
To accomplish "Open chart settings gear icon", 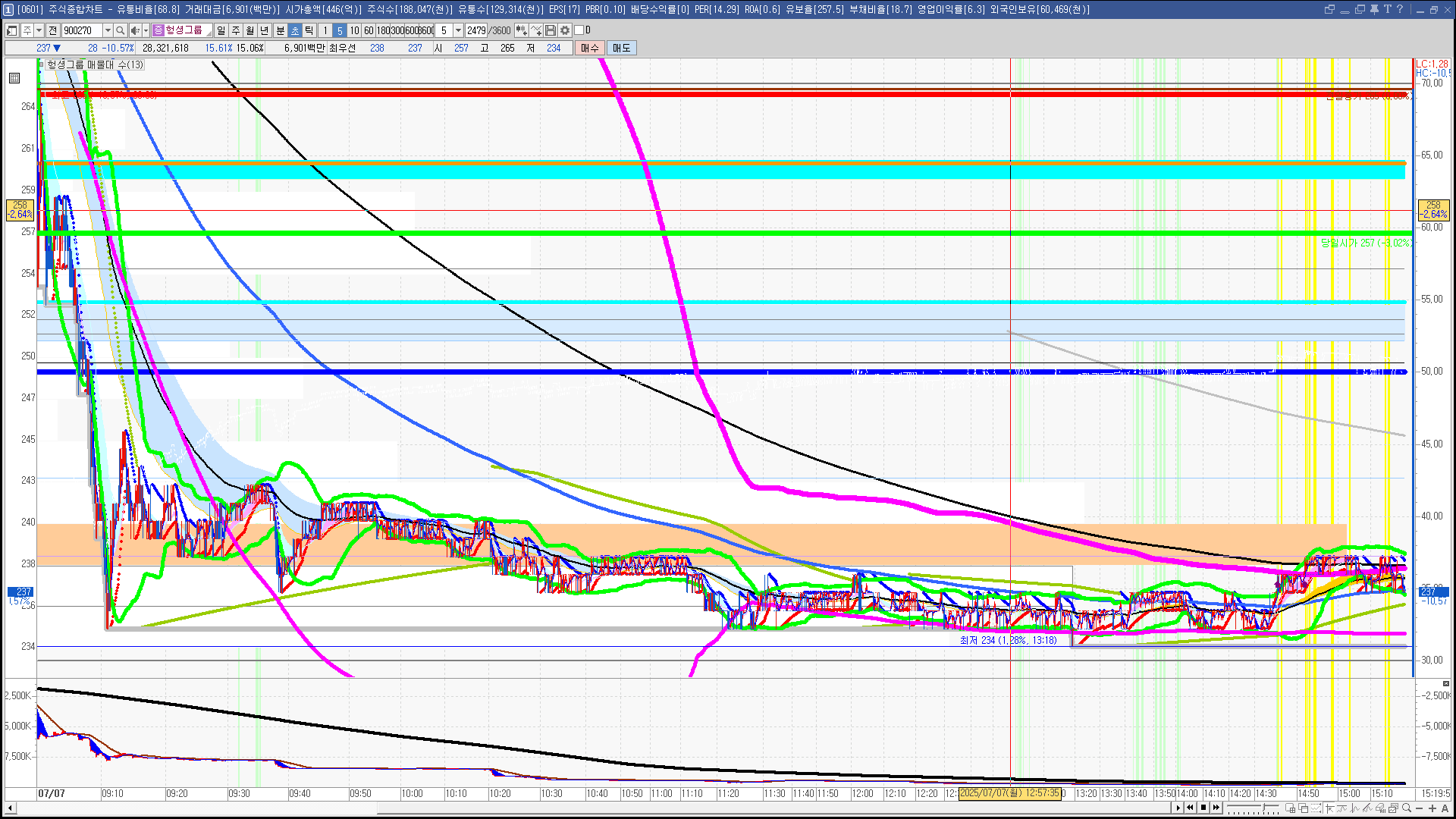I will pyautogui.click(x=565, y=30).
